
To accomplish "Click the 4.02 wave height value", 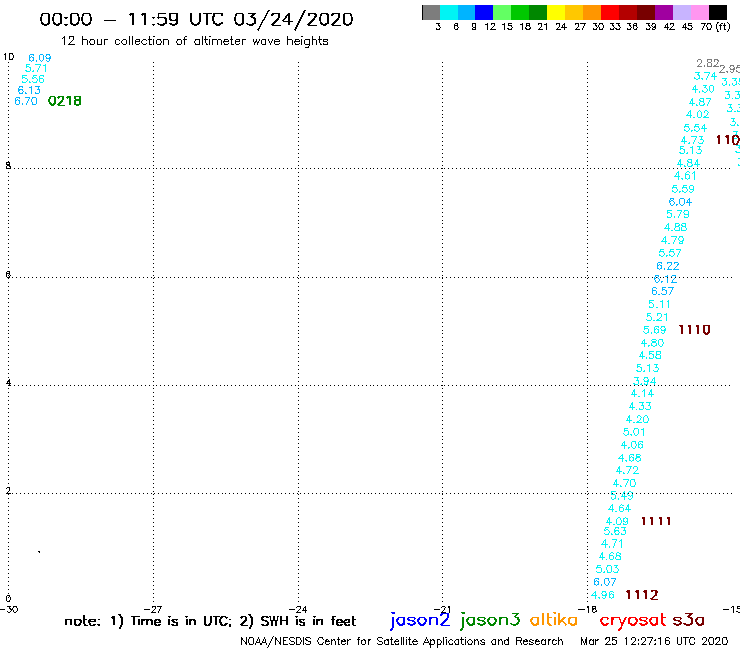I will click(698, 114).
